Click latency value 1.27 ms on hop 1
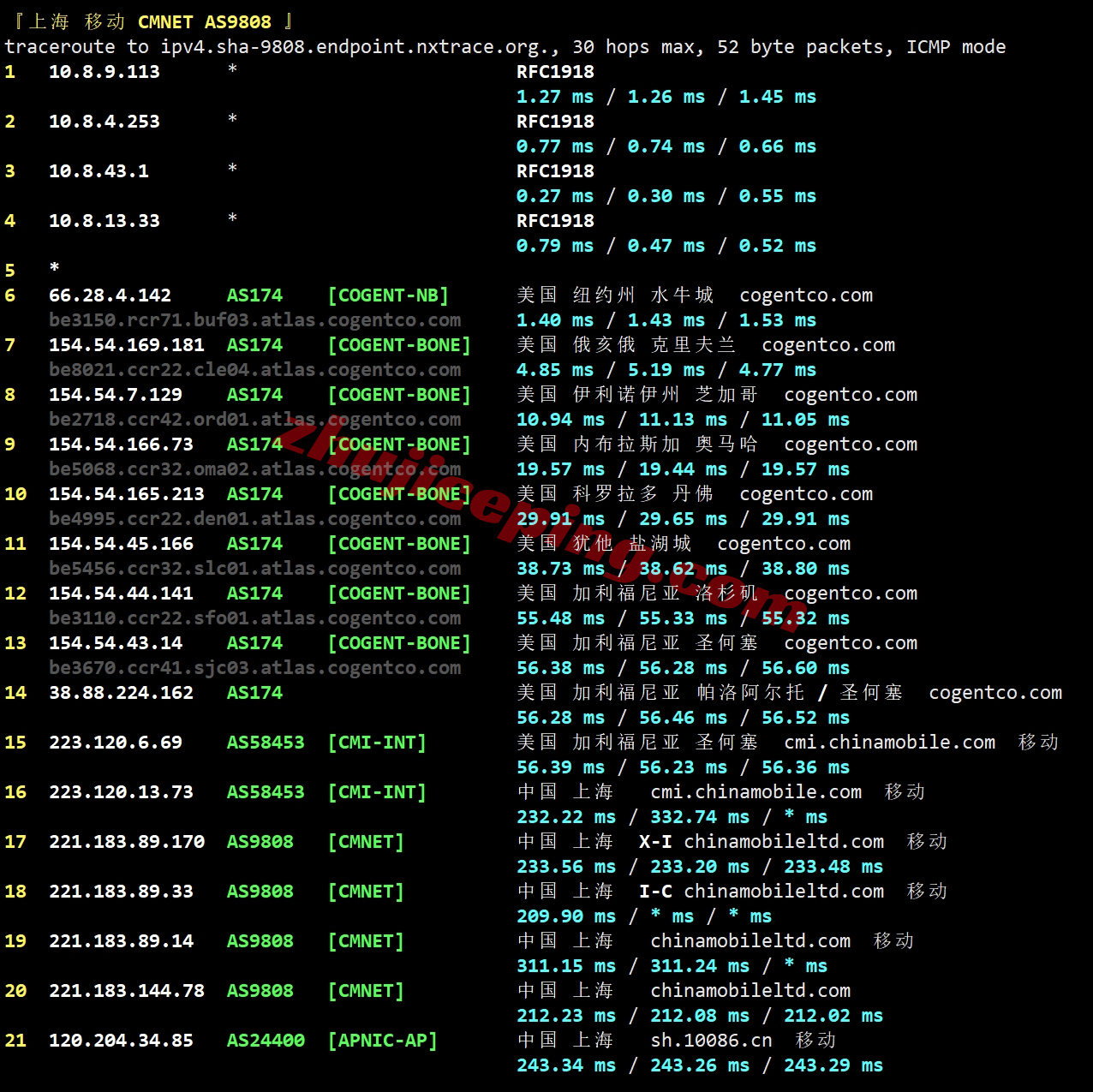The height and width of the screenshot is (1092, 1093). click(555, 97)
